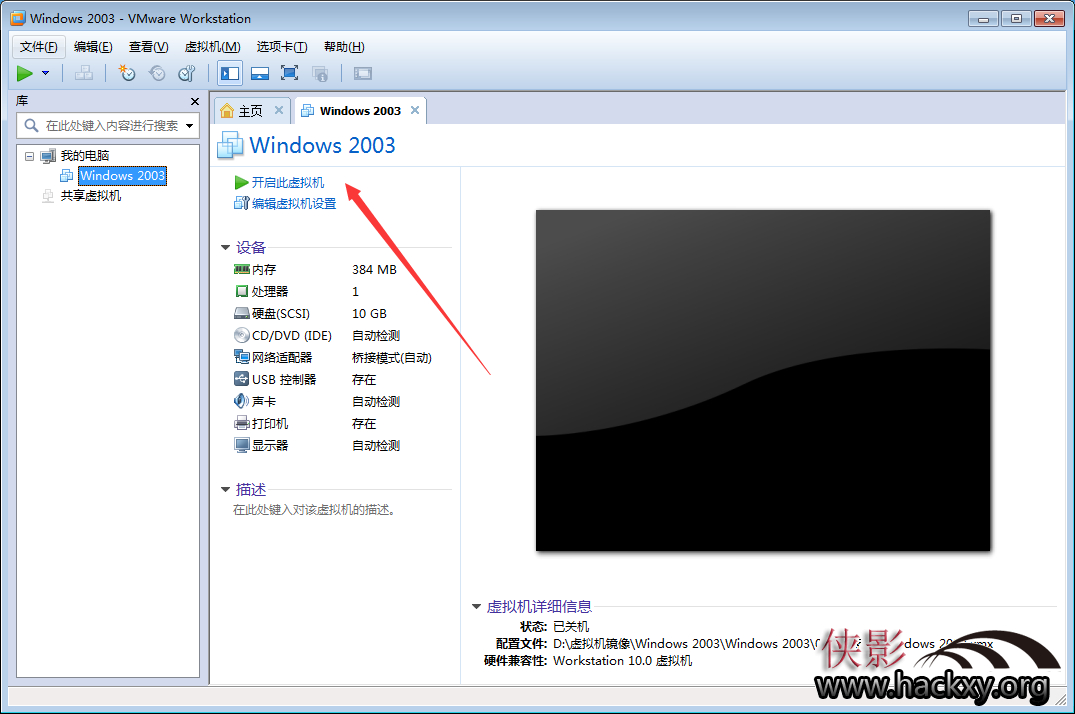Screen dimensions: 1075x714
Task: Collapse the 我的电脑 tree node
Action: coord(29,156)
